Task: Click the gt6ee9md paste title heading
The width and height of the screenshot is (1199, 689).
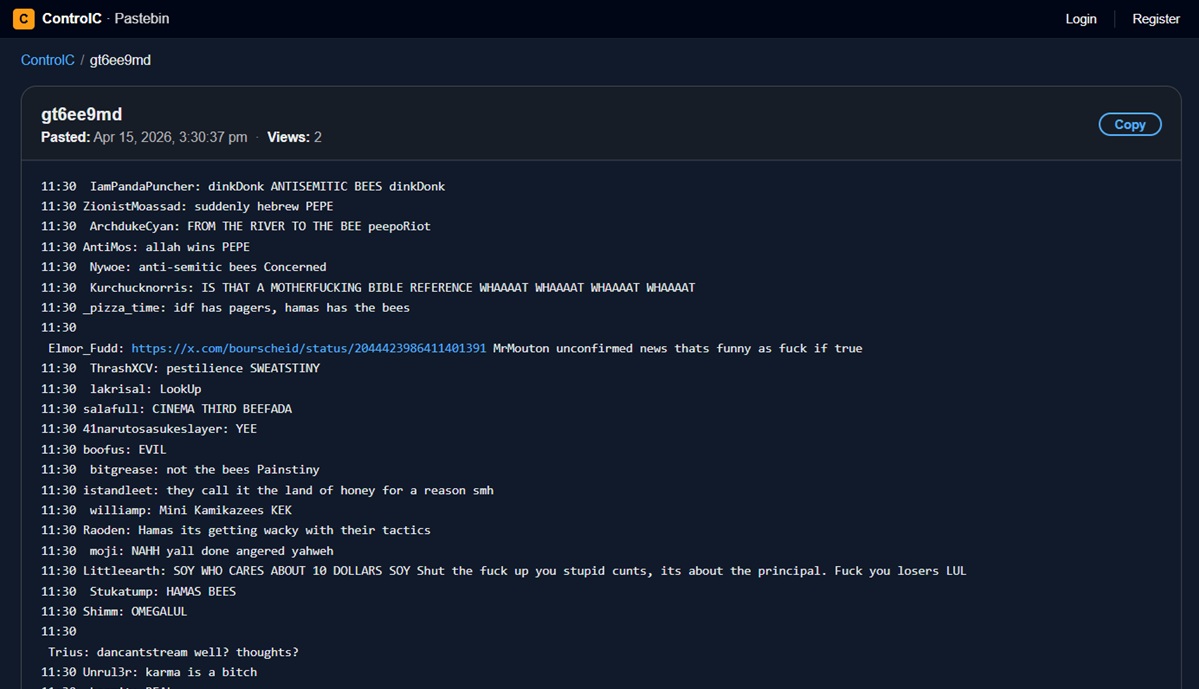Action: click(x=81, y=114)
